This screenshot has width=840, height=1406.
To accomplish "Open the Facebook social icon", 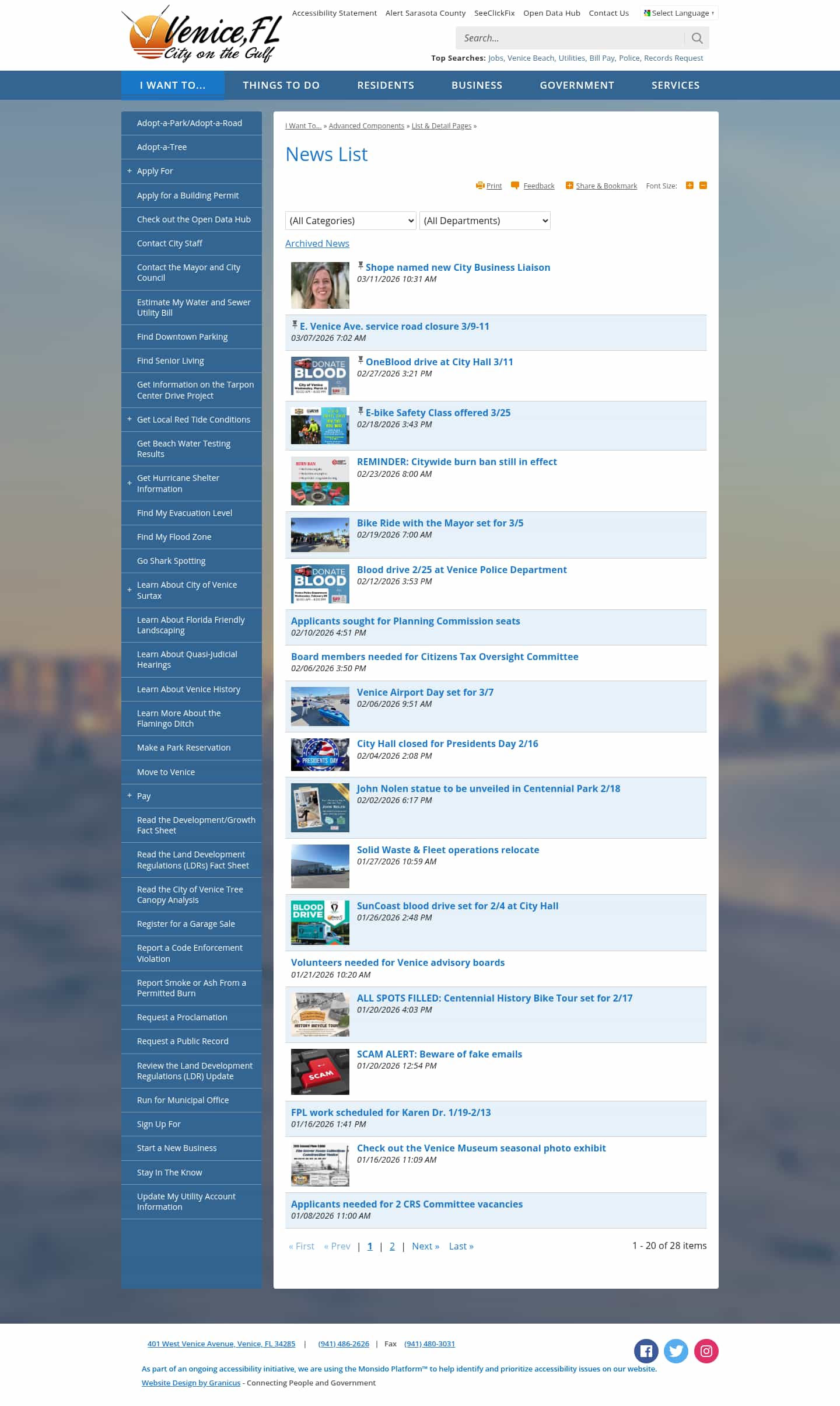I will point(646,1351).
